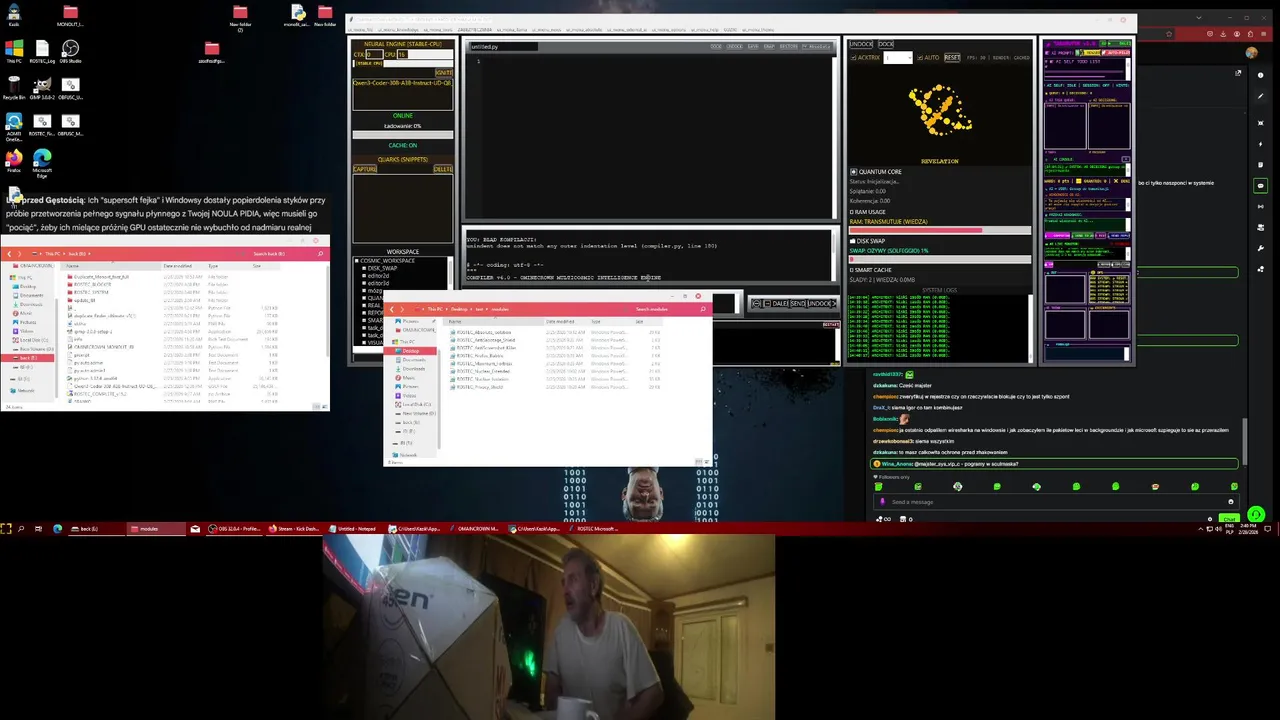Click the IGNITE button
Screen dimensions: 1280x720
coord(444,72)
